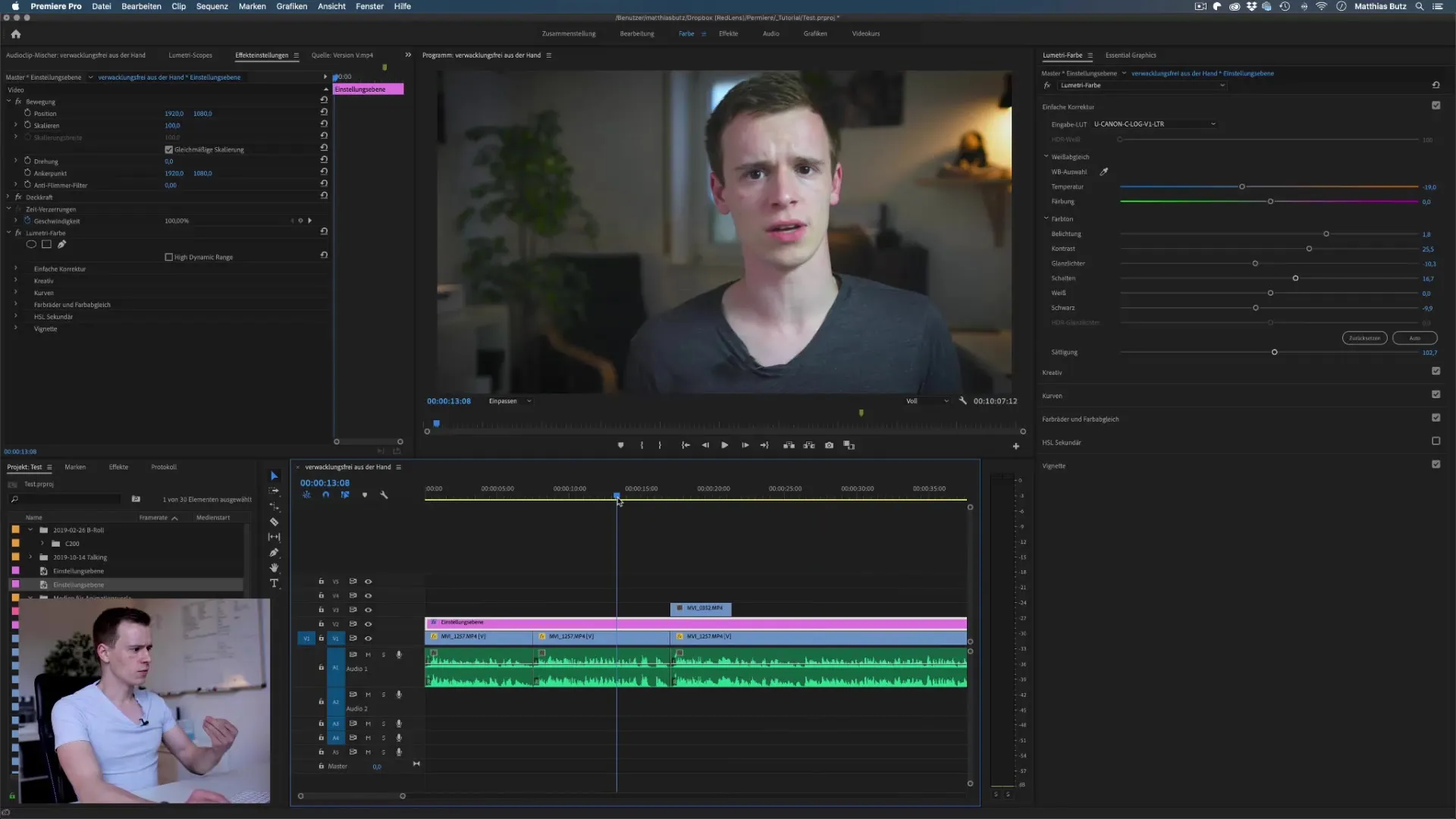Open macOS Spotlight search icon

coord(1419,6)
